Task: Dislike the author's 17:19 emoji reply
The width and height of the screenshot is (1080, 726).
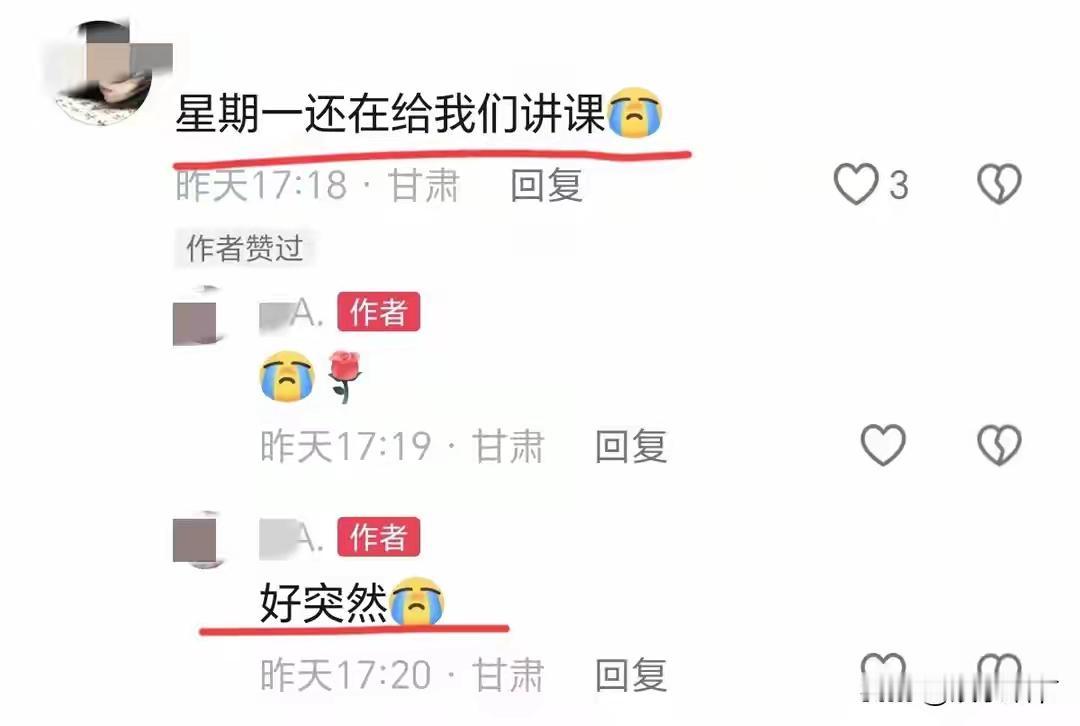Action: (999, 445)
